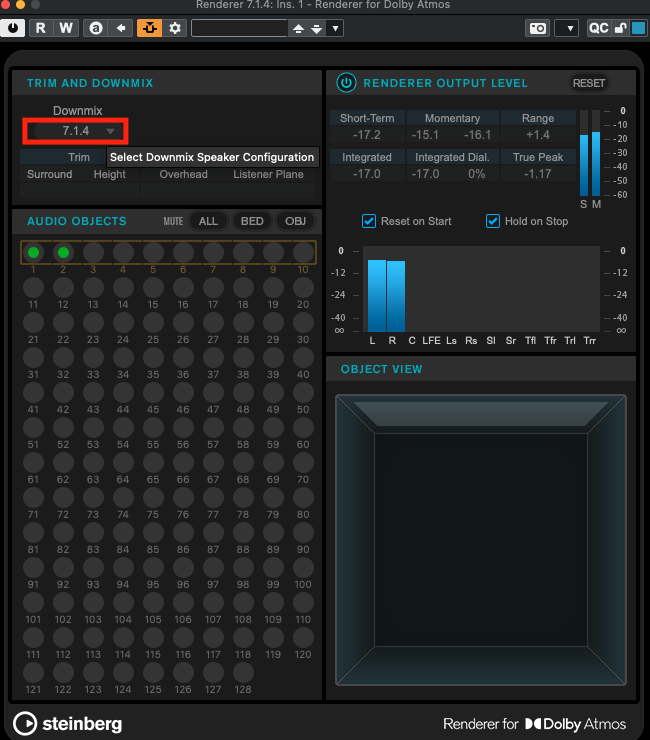Click the Listener Plane label

268,174
